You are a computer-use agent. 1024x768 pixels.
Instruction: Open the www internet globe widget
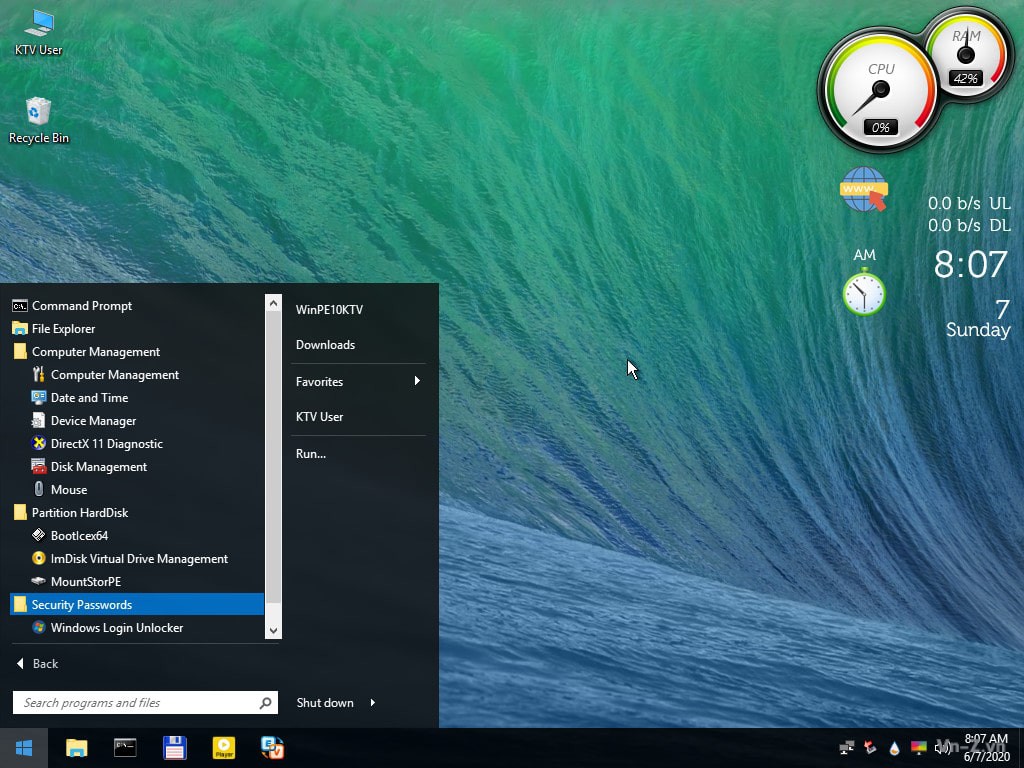[x=864, y=190]
